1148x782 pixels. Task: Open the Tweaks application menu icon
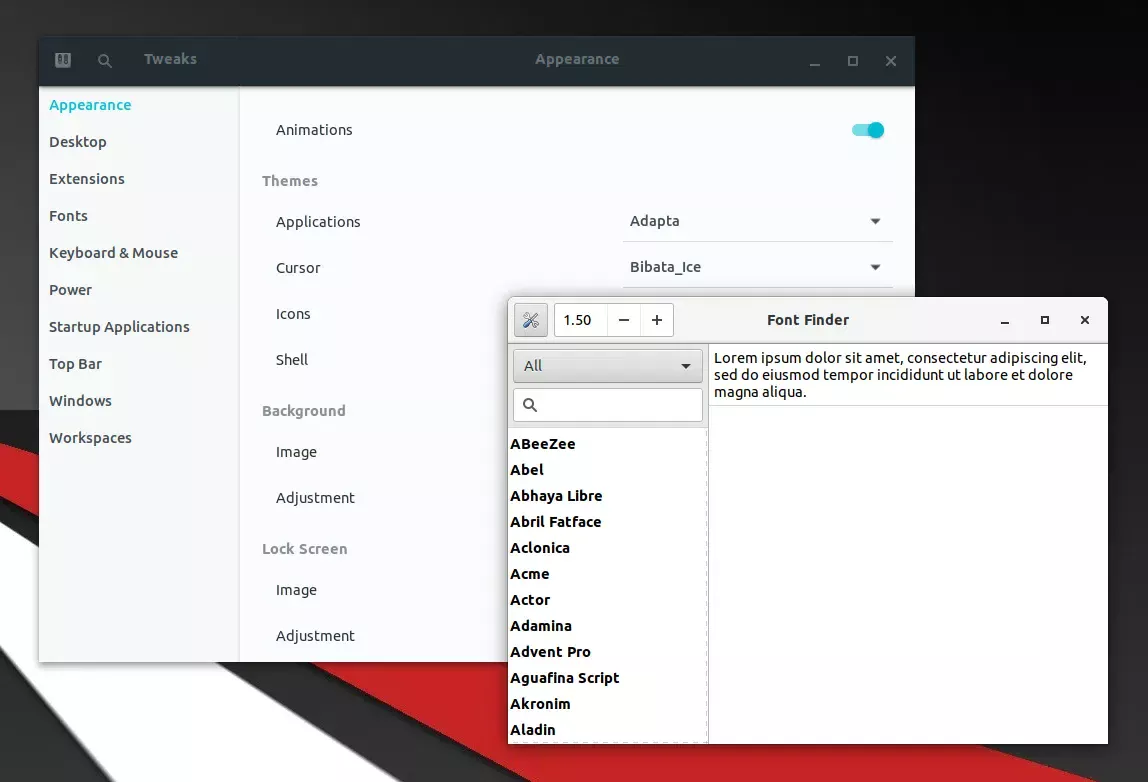pos(63,60)
